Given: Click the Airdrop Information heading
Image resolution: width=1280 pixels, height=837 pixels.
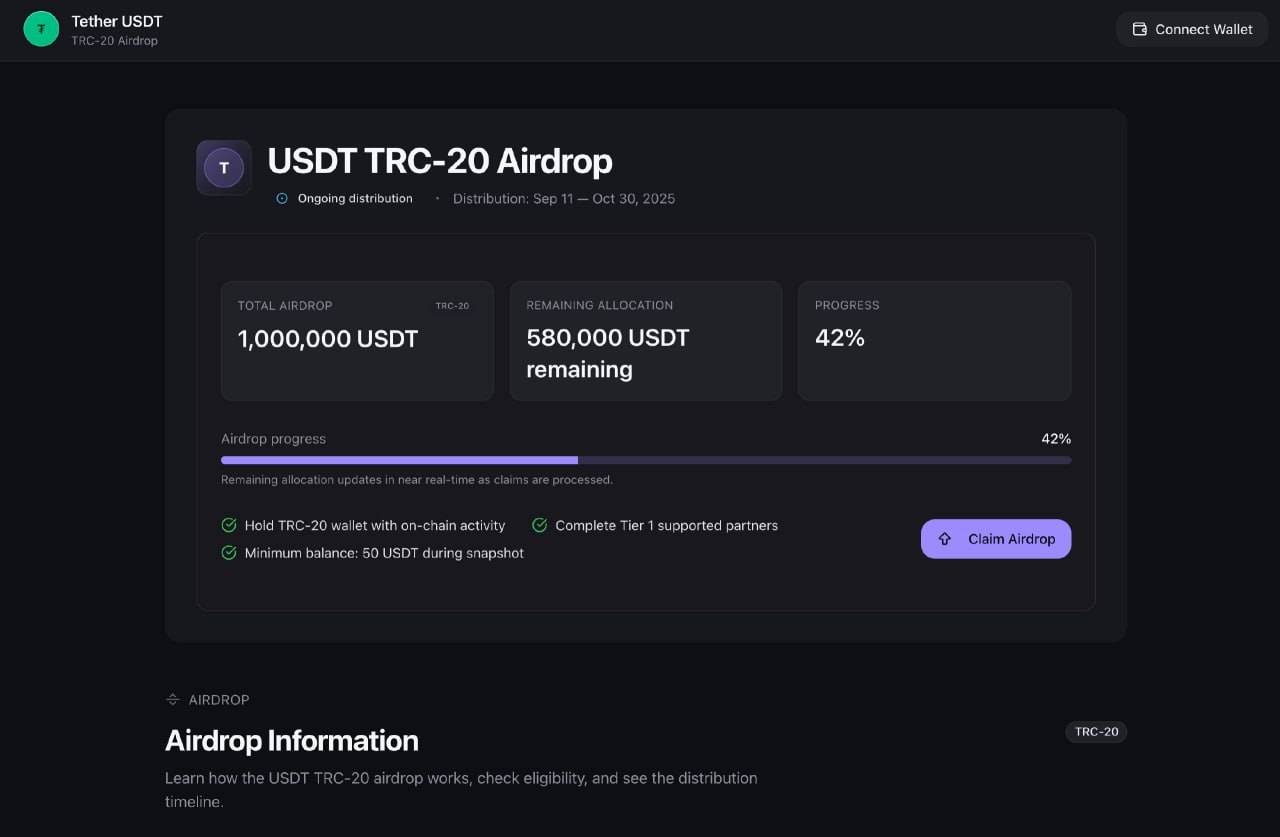Looking at the screenshot, I should point(292,741).
